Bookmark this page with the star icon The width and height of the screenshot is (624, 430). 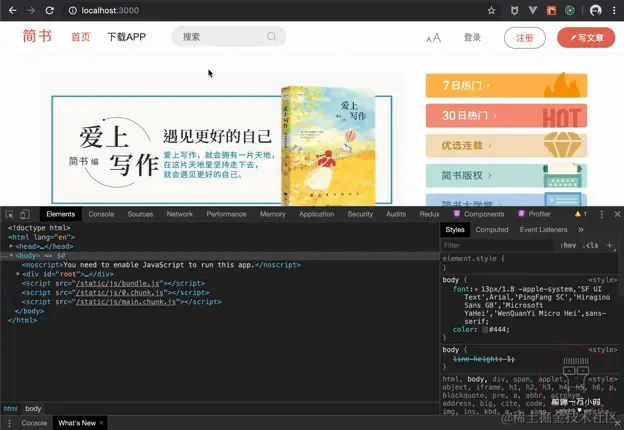491,11
